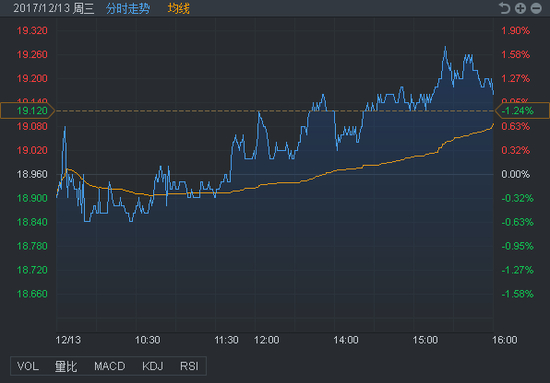The height and width of the screenshot is (383, 550).
Task: Click the 0.32% percent axis label
Action: [515, 150]
